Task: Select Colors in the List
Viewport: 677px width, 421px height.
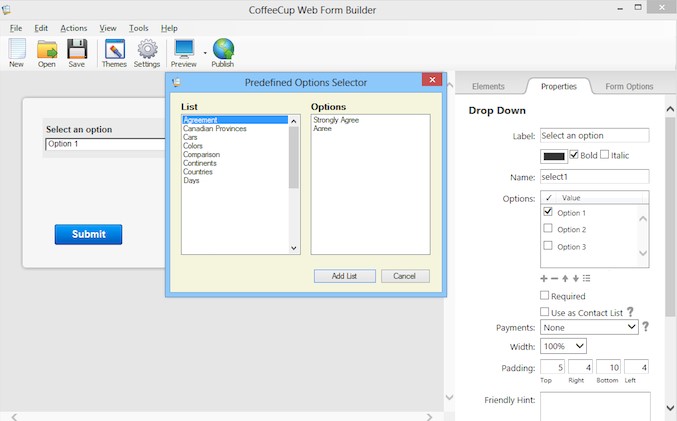Action: [193, 146]
